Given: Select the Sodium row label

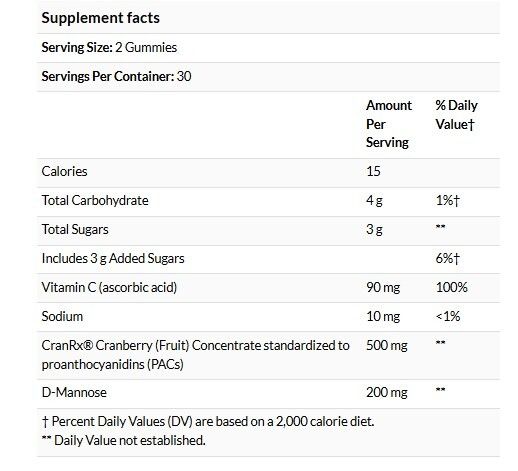Looking at the screenshot, I should tap(62, 316).
